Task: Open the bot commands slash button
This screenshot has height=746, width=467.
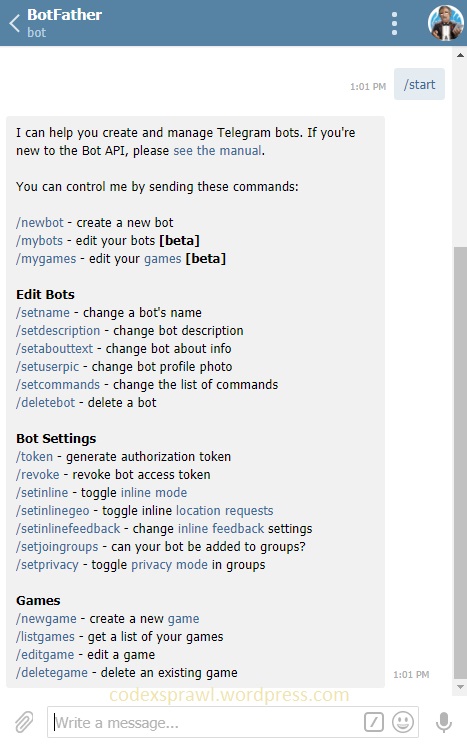Action: 374,722
